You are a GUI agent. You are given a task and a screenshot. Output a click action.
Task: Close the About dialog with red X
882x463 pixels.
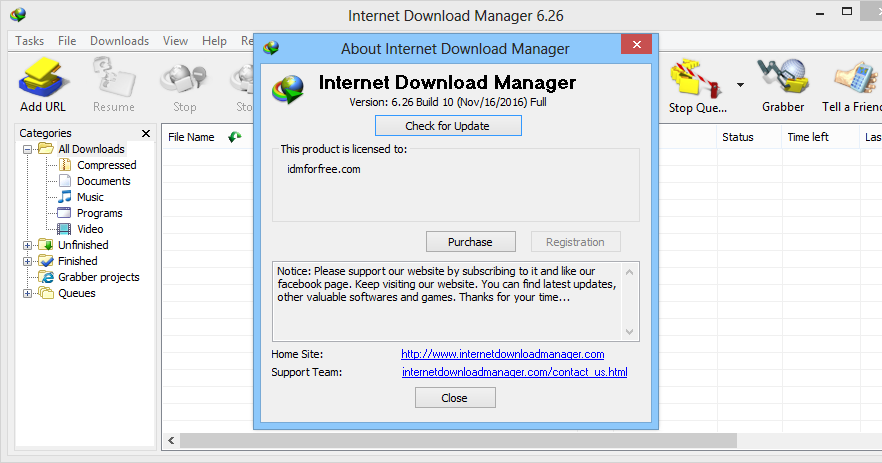click(637, 44)
